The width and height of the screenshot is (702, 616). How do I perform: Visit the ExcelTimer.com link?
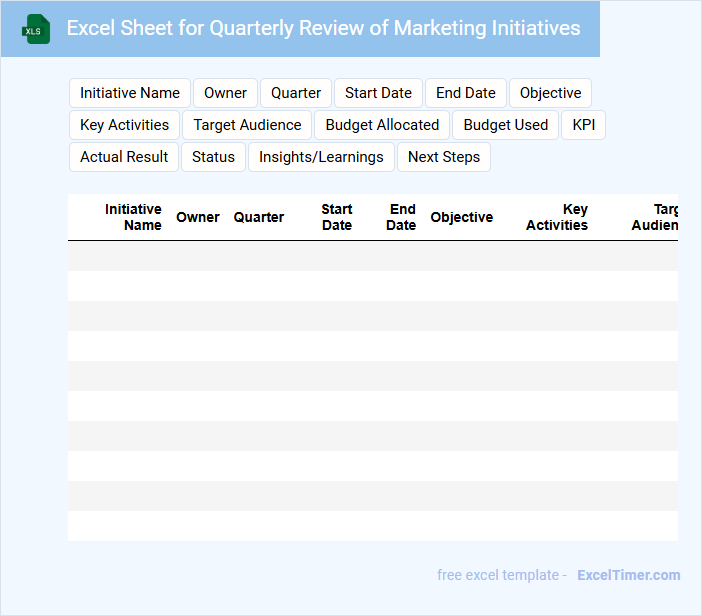click(629, 575)
